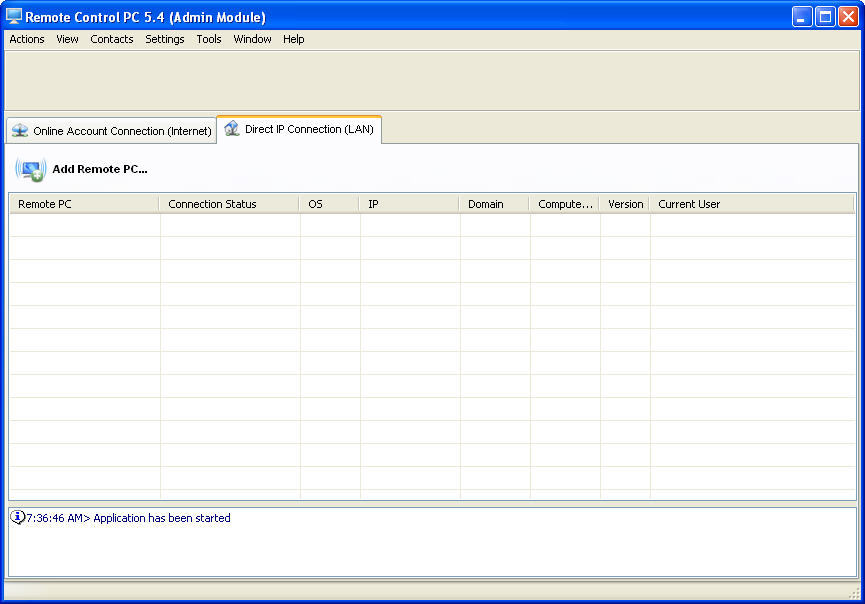Switch to Direct IP Connection (LAN) tab
This screenshot has height=604, width=865.
click(310, 129)
